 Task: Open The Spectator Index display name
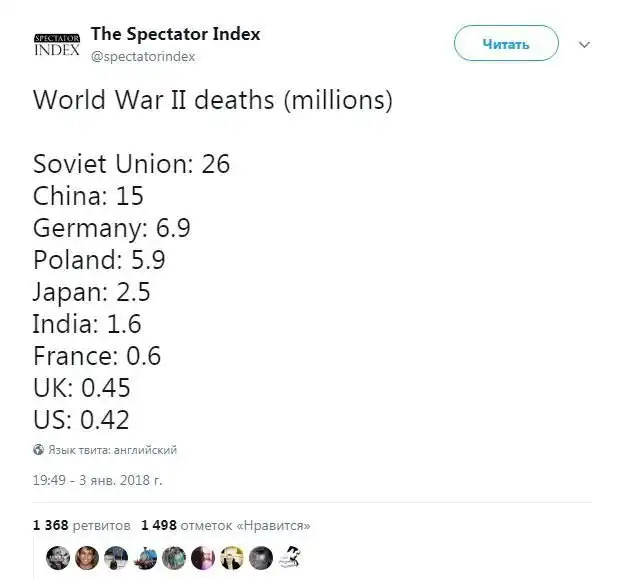click(x=175, y=34)
